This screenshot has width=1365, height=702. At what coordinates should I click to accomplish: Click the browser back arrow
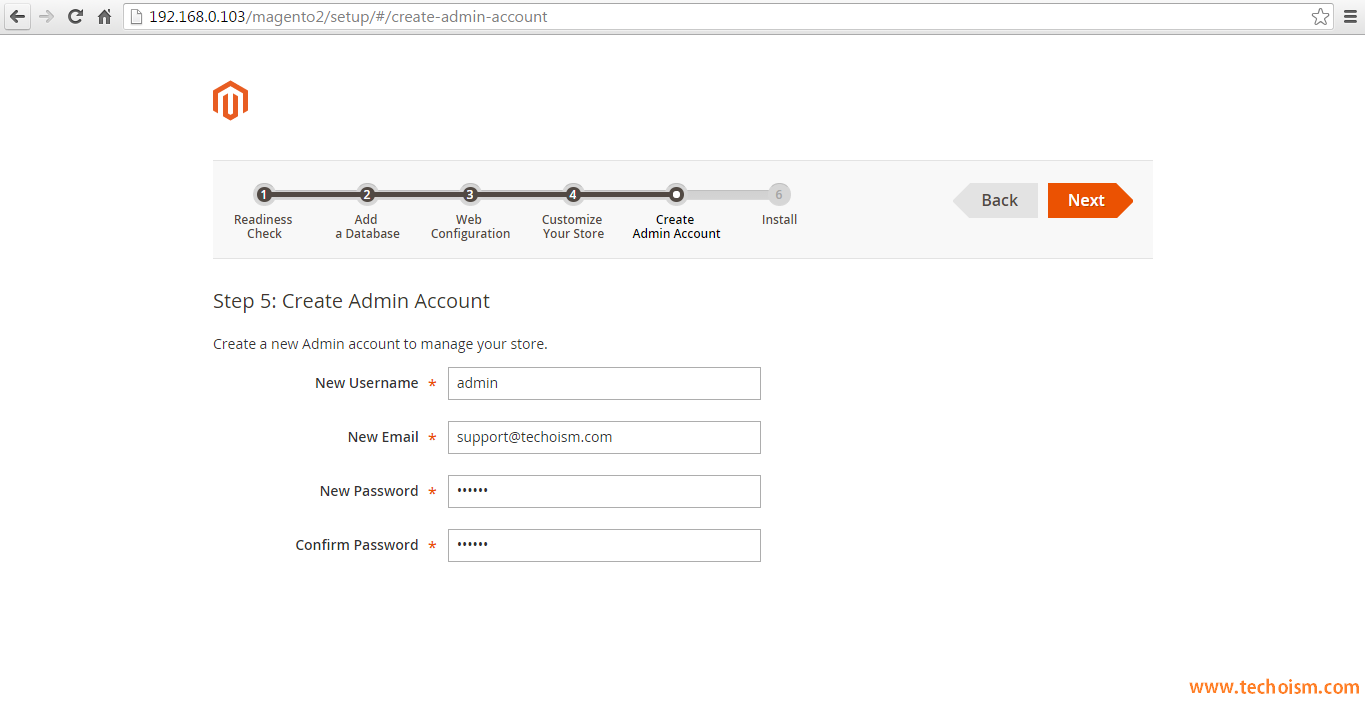pos(17,17)
